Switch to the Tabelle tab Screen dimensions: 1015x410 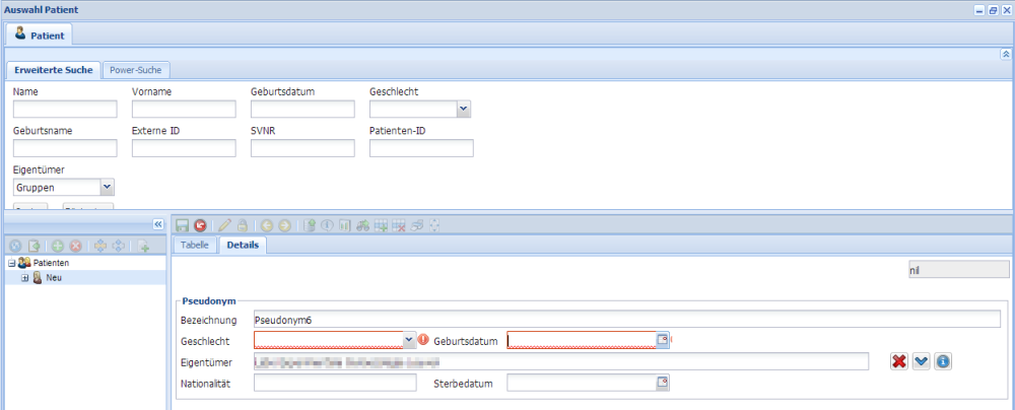click(x=194, y=245)
